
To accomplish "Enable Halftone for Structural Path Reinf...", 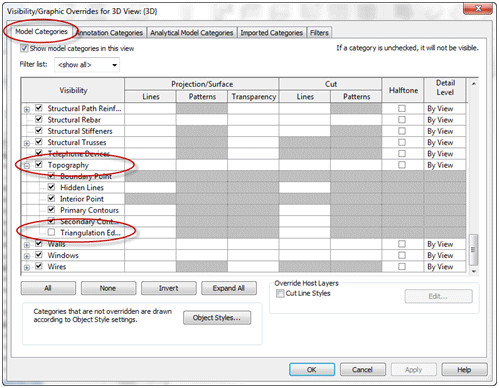I will pyautogui.click(x=402, y=108).
